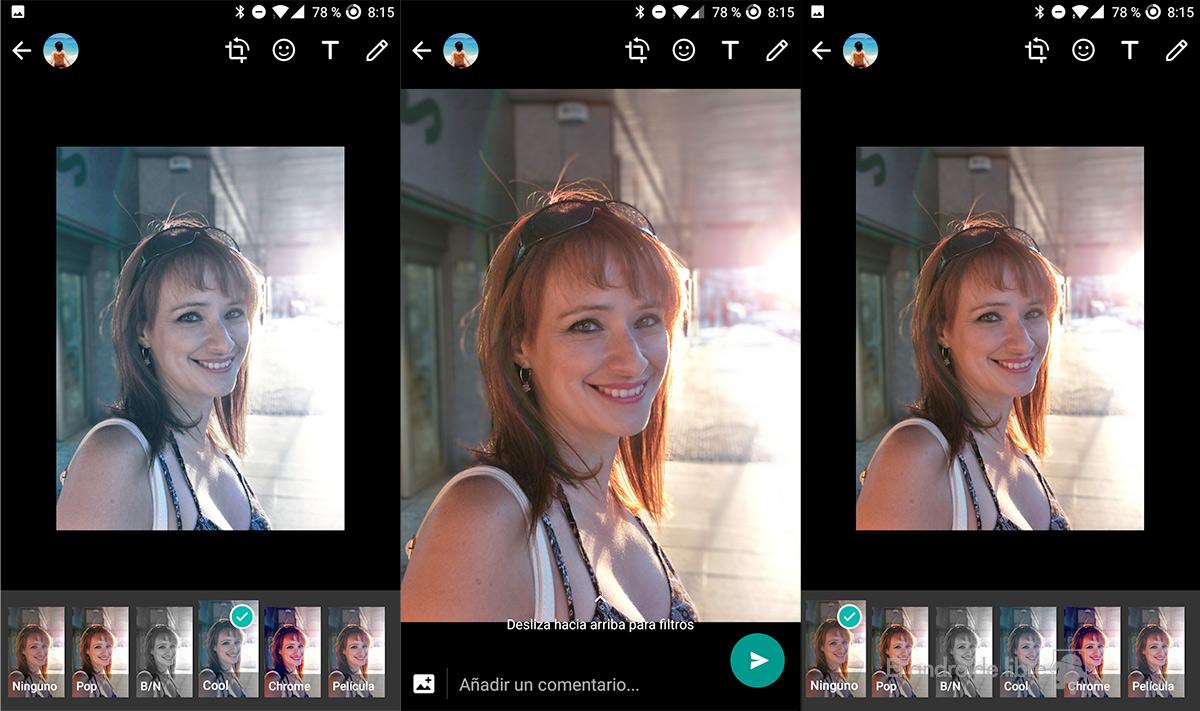Tap contact avatar in the right screen
Image resolution: width=1200 pixels, height=711 pixels.
(x=860, y=51)
